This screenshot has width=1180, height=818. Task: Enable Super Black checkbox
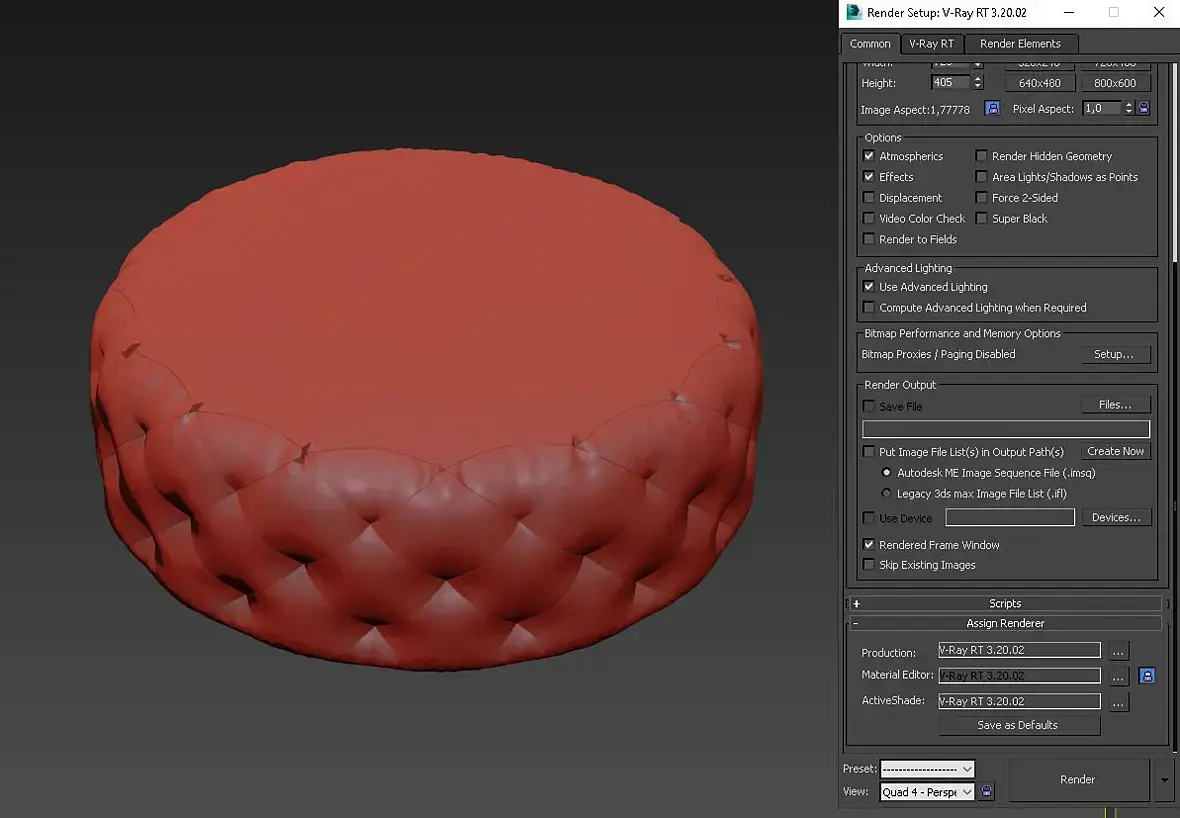tap(981, 218)
